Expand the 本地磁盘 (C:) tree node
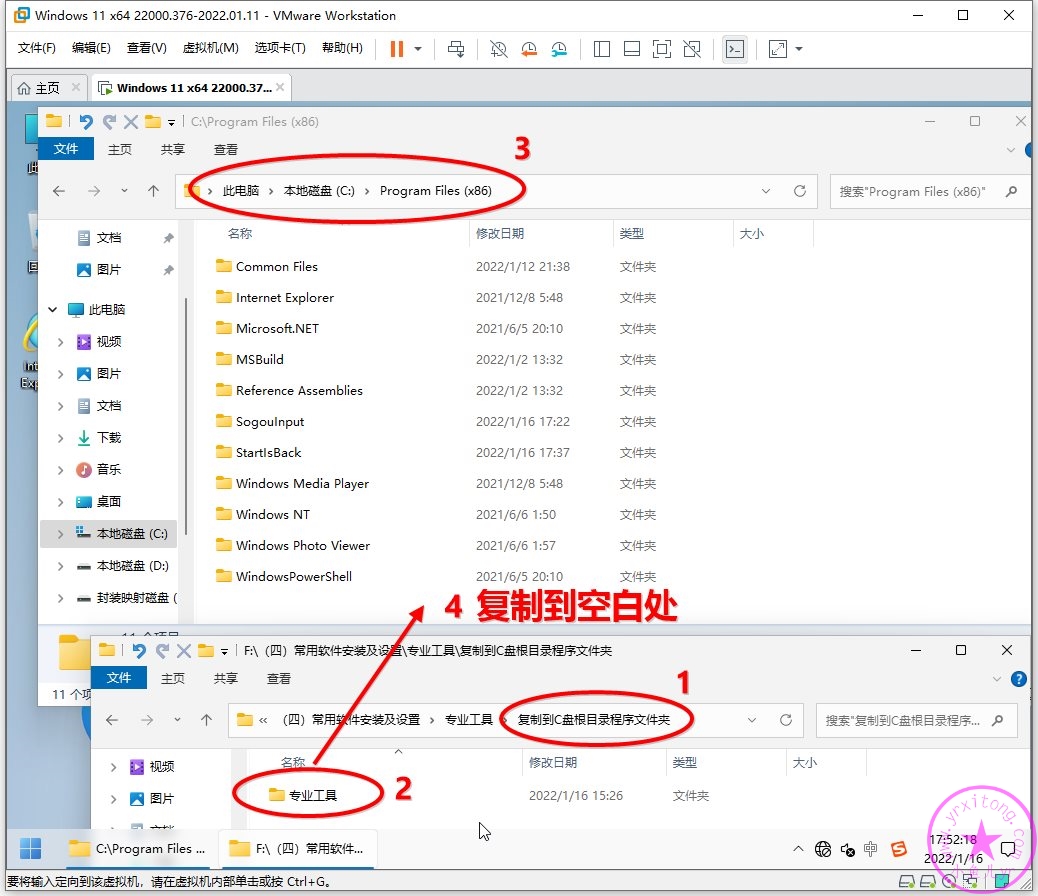 60,534
